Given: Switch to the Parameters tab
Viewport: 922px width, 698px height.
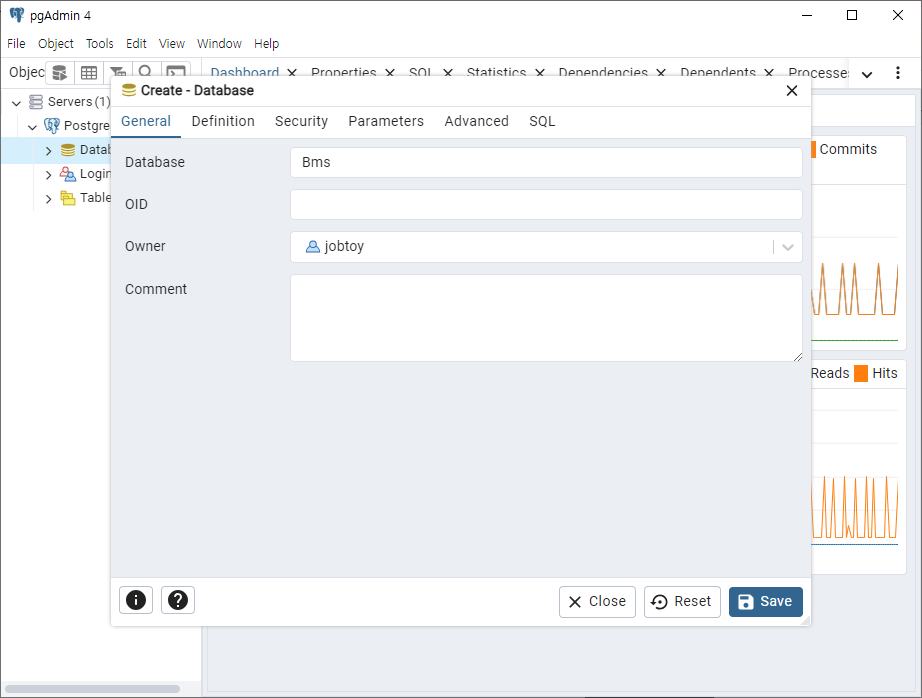Looking at the screenshot, I should click(x=386, y=121).
